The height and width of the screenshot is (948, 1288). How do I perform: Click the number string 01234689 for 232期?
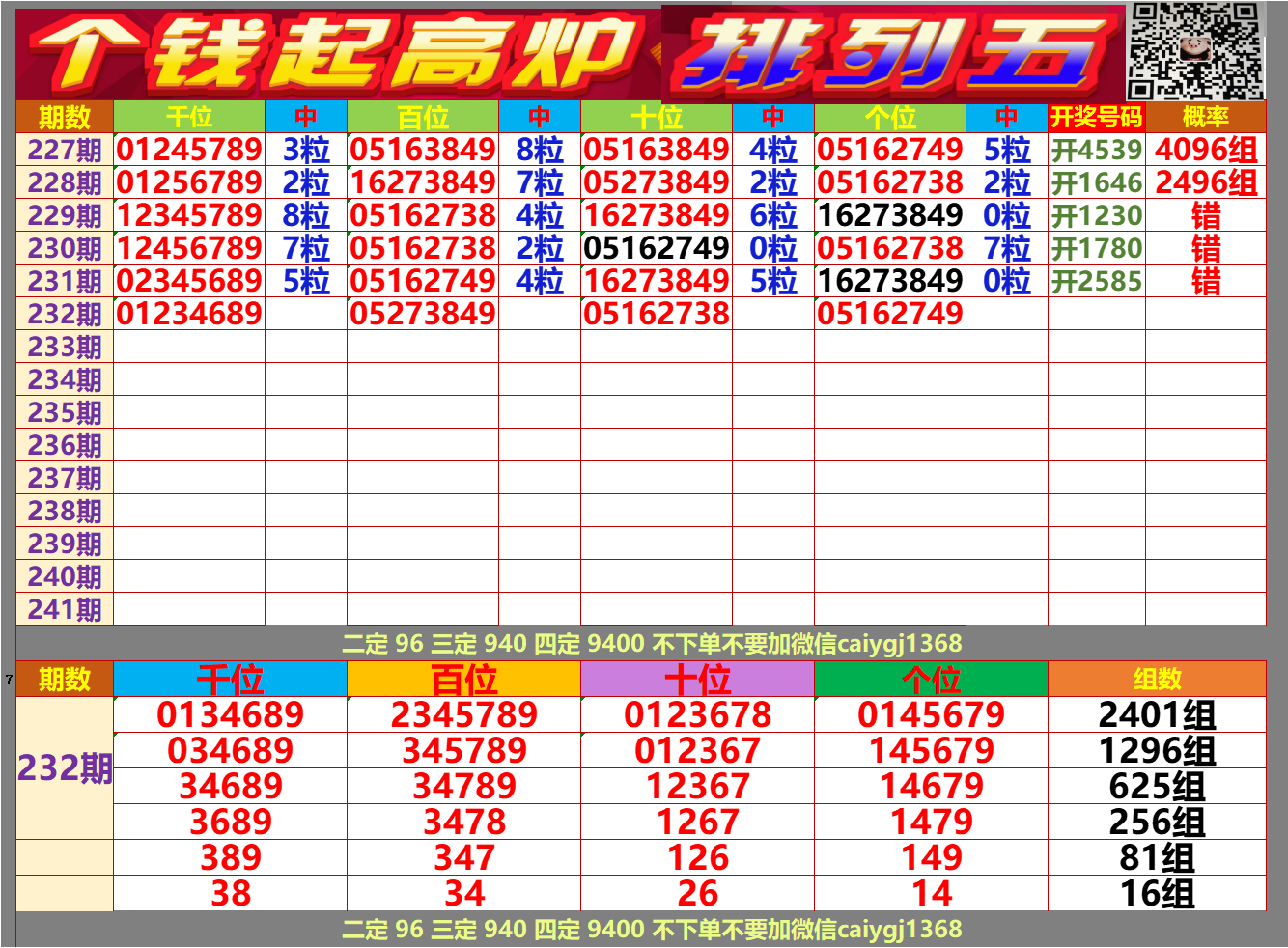point(189,311)
